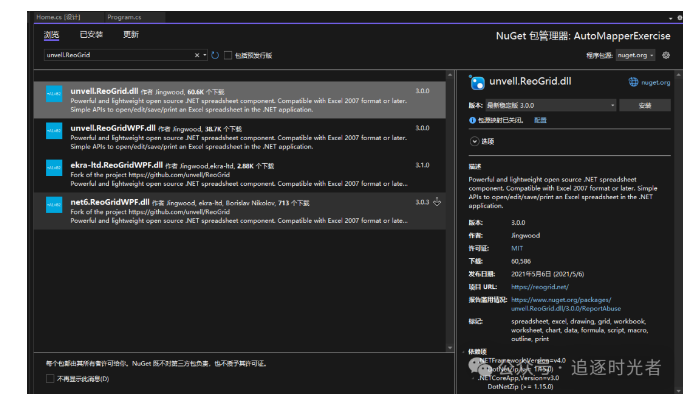
Task: Click the details pane scrollbar
Action: coord(679,232)
